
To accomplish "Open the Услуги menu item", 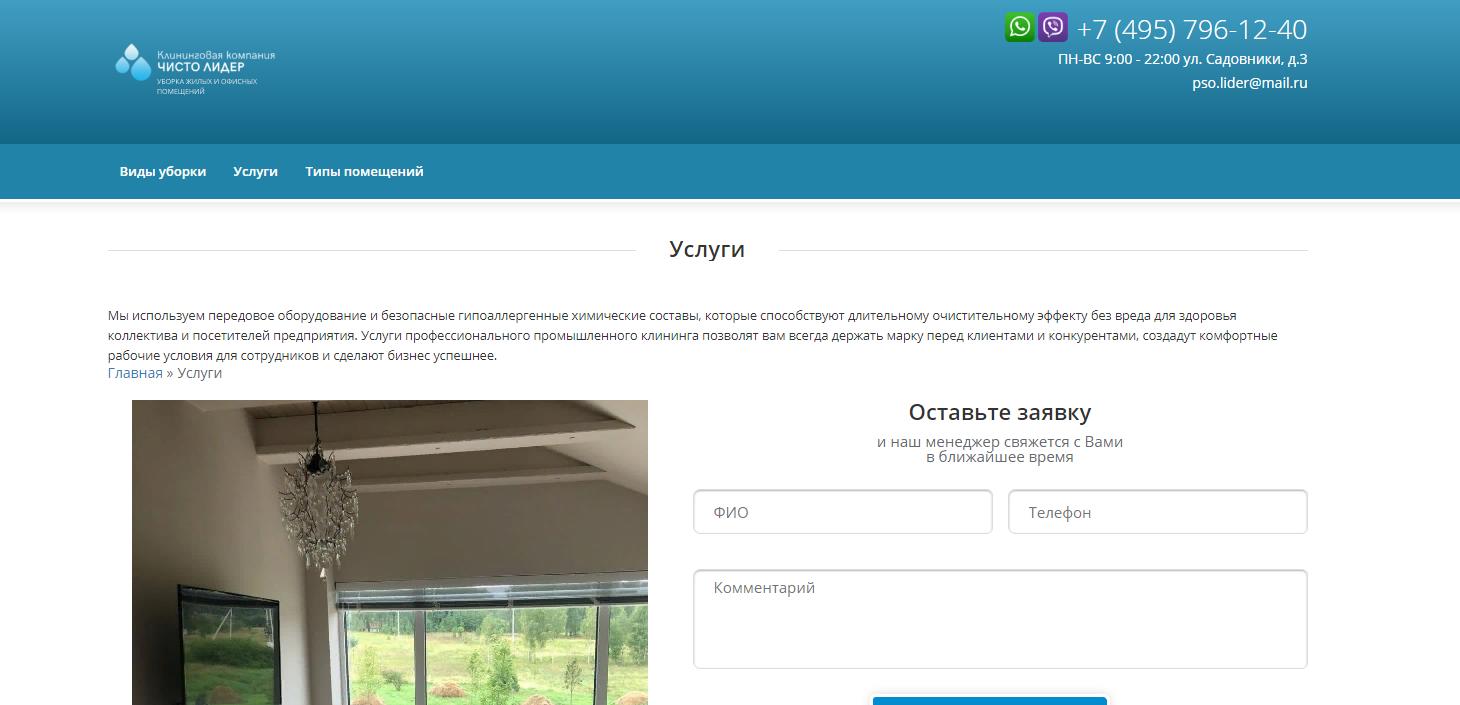I will pos(255,171).
